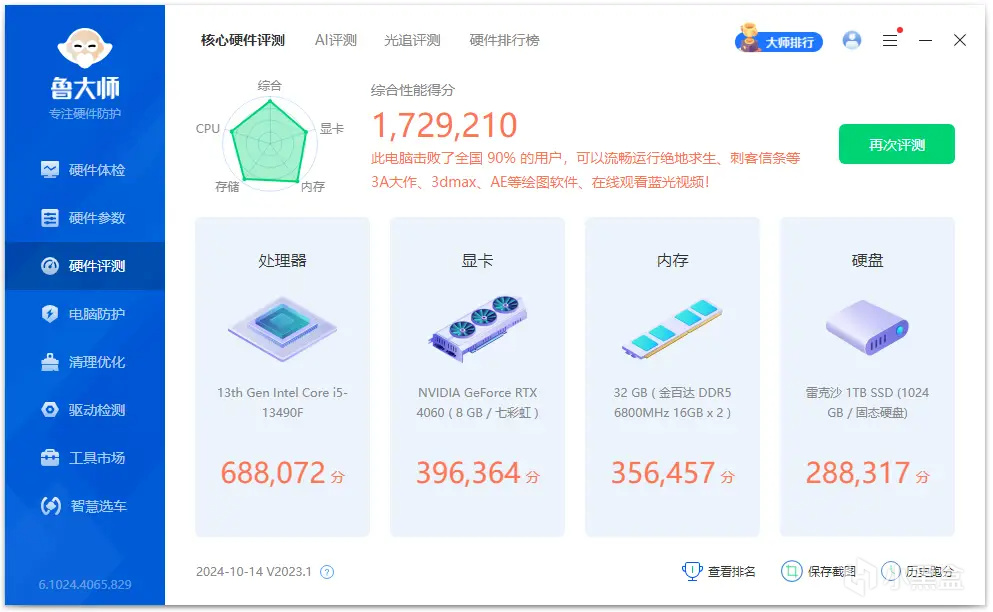
Task: Close the 鲁大师 window
Action: tap(959, 41)
